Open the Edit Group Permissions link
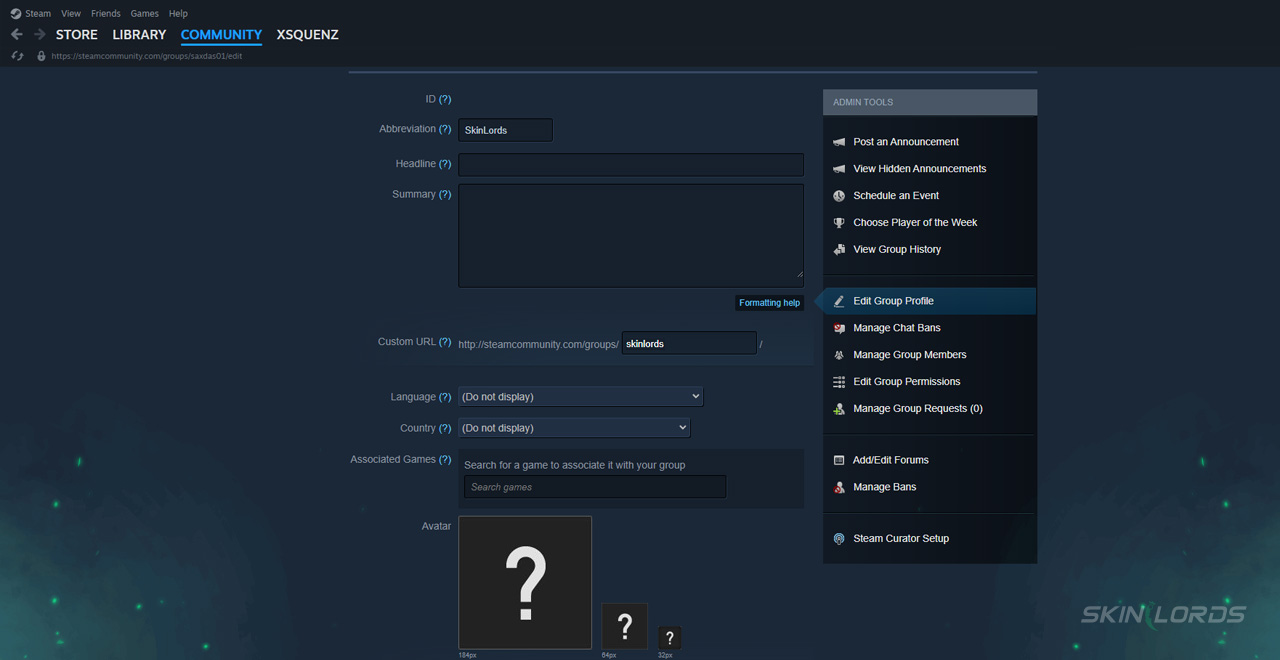 pyautogui.click(x=907, y=382)
